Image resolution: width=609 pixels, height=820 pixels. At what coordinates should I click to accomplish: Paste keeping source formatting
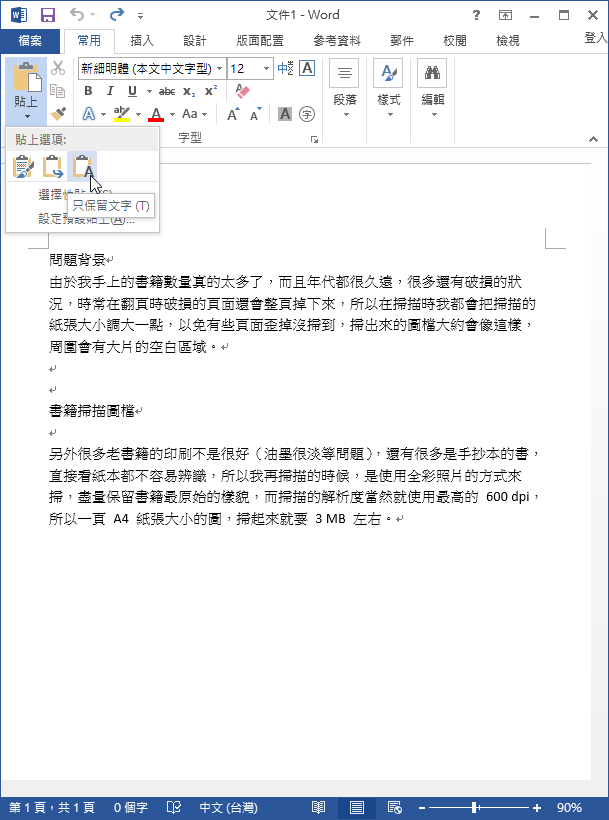pyautogui.click(x=23, y=167)
